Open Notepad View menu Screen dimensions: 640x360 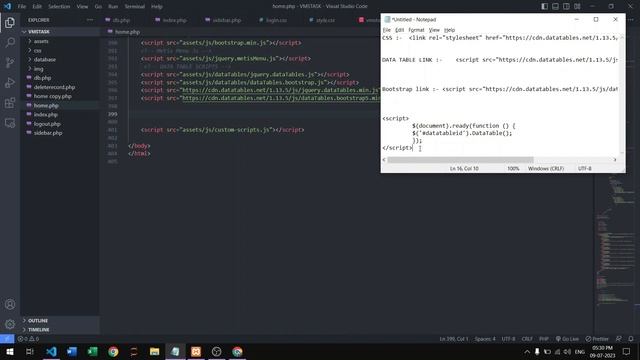pos(434,30)
